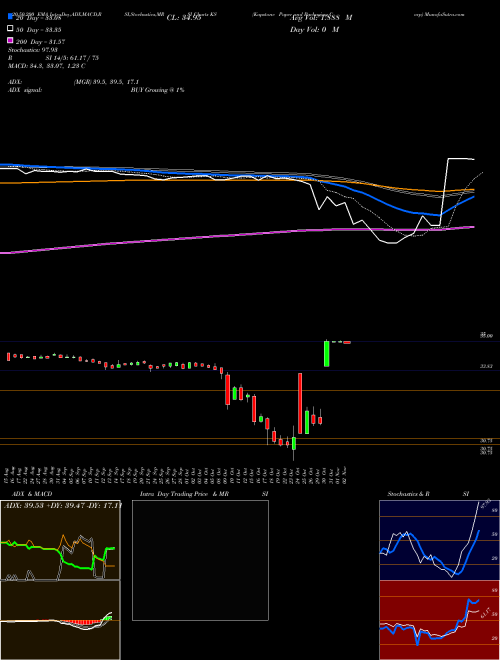The image size is (500, 660).
Task: Click the RSI 14/3 value line
Action: tap(53, 58)
